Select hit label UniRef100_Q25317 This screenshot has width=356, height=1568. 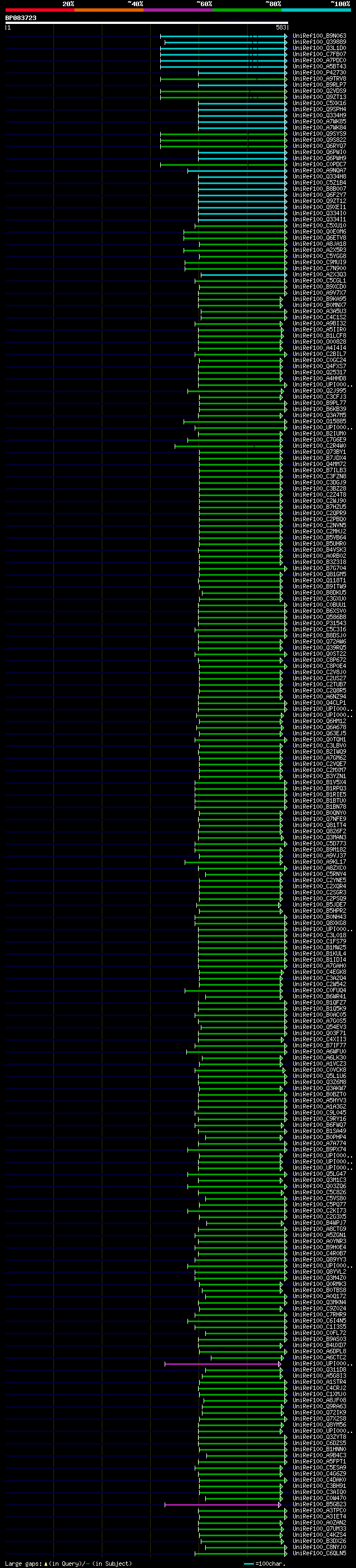click(x=319, y=372)
